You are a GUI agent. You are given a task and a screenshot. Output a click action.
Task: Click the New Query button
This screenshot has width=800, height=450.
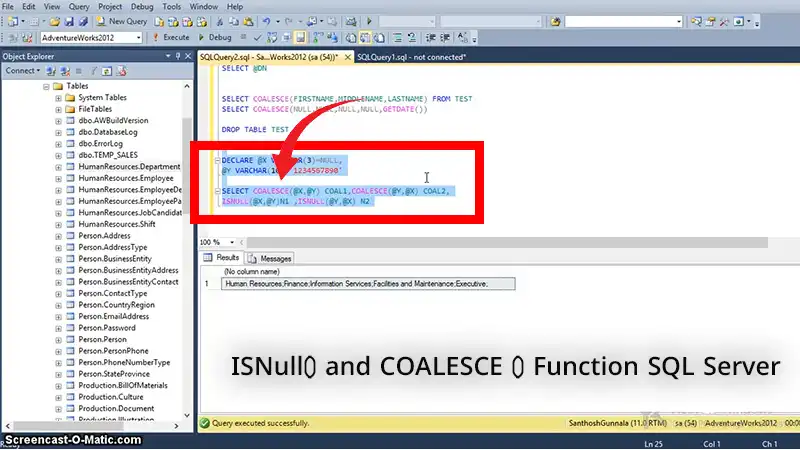(x=122, y=21)
